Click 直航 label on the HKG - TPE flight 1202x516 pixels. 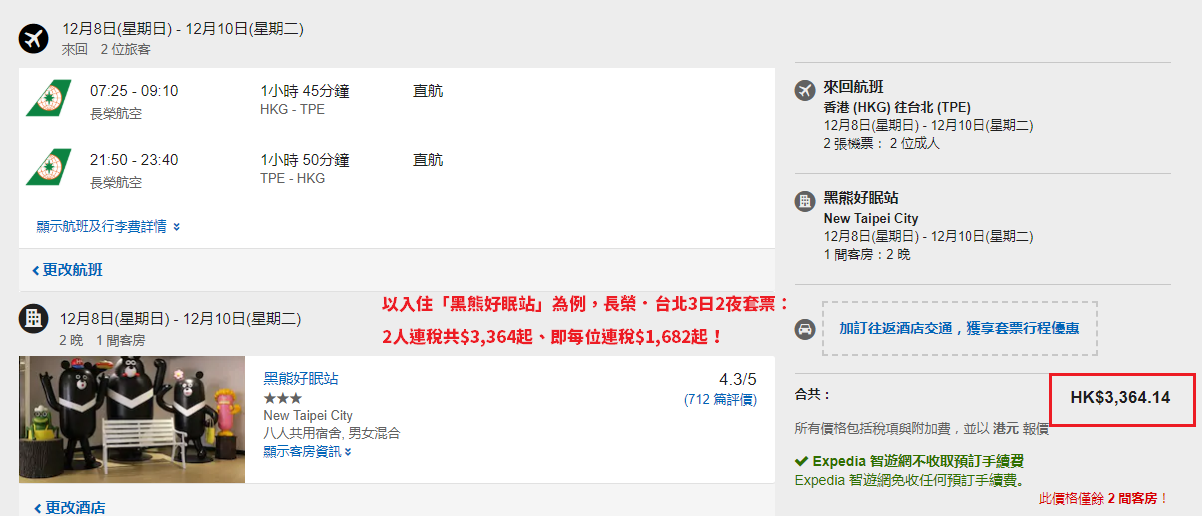[x=428, y=91]
